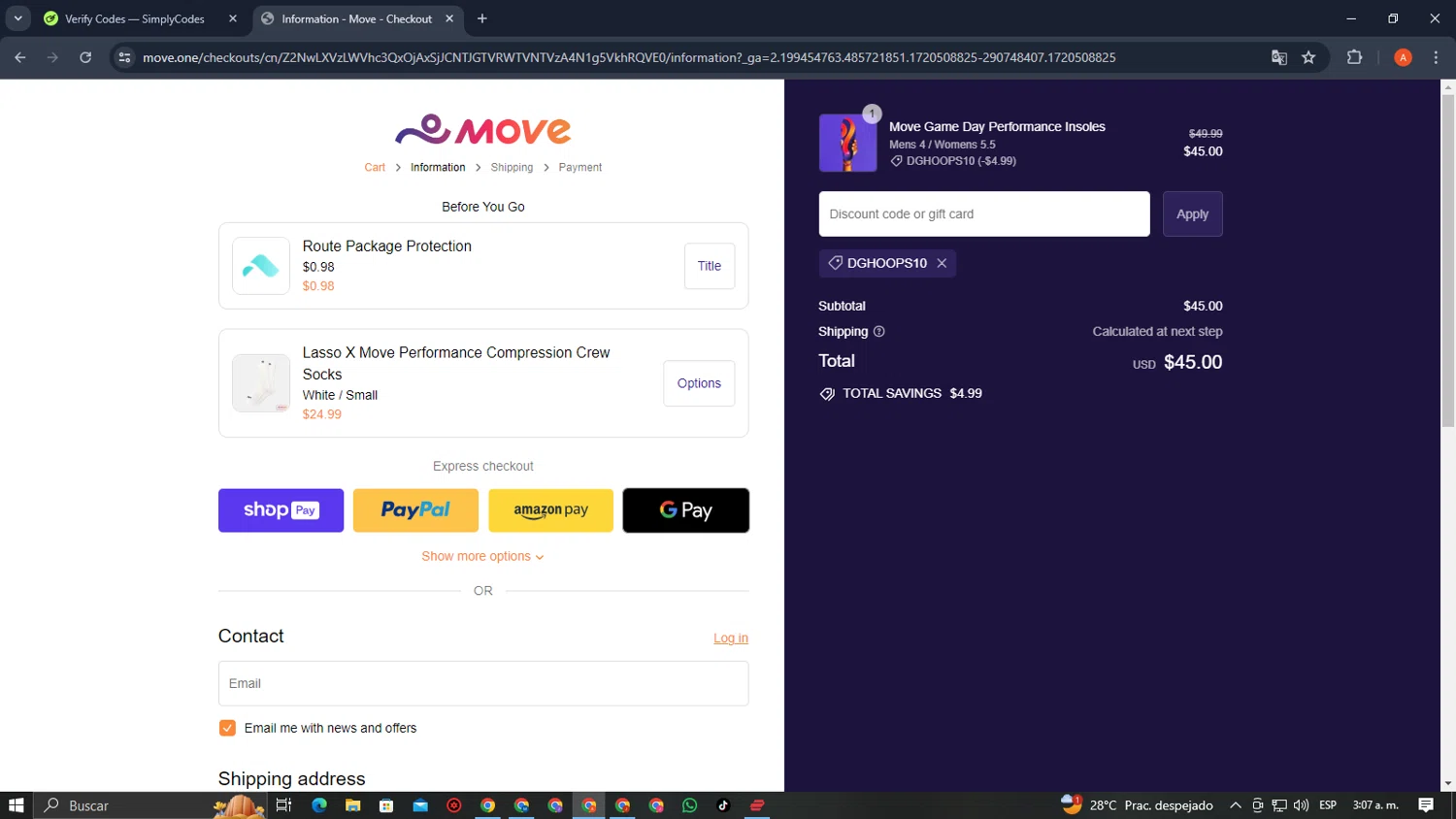Image resolution: width=1456 pixels, height=819 pixels.
Task: Pay with Google Pay express checkout
Action: coord(686,510)
